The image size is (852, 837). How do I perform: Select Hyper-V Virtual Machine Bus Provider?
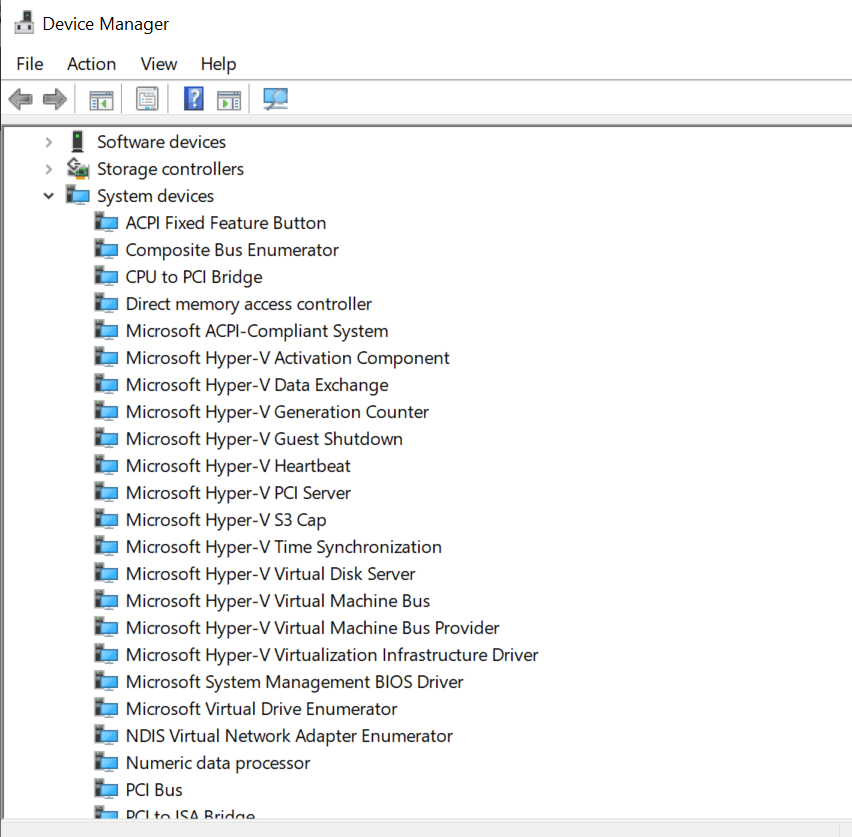coord(312,628)
